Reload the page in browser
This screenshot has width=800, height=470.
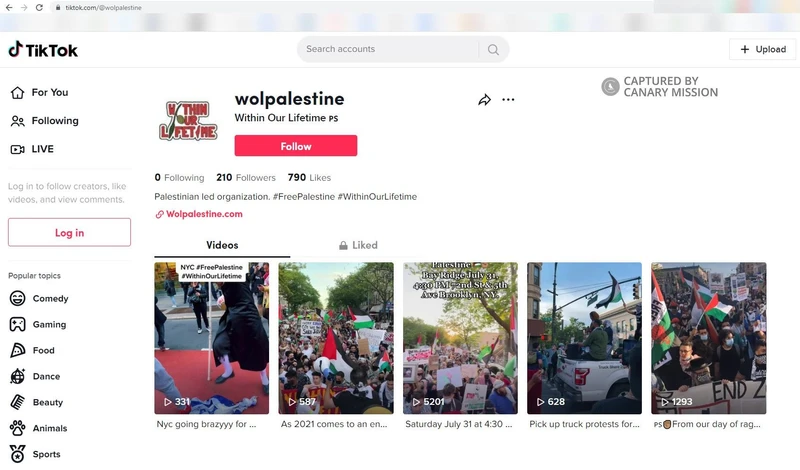click(x=39, y=8)
